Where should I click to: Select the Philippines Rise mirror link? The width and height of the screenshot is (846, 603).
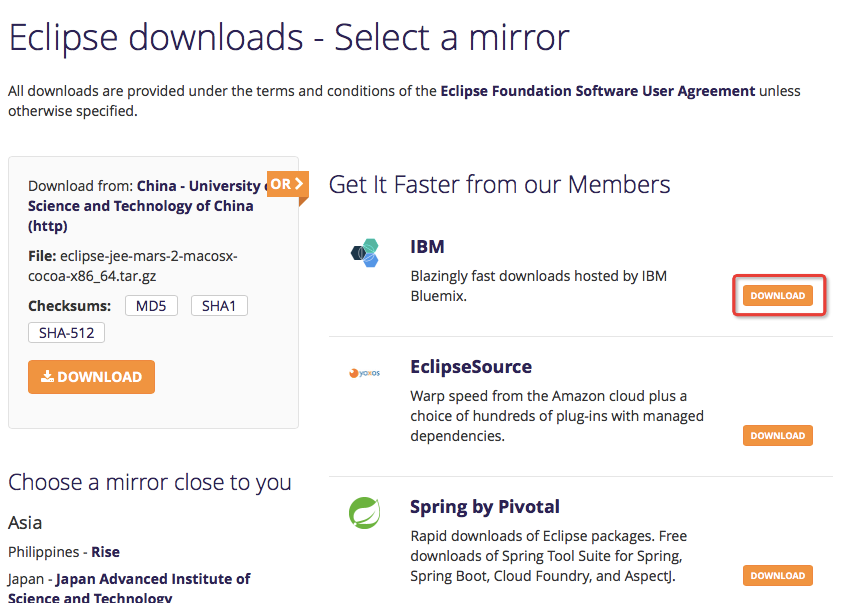coord(106,552)
